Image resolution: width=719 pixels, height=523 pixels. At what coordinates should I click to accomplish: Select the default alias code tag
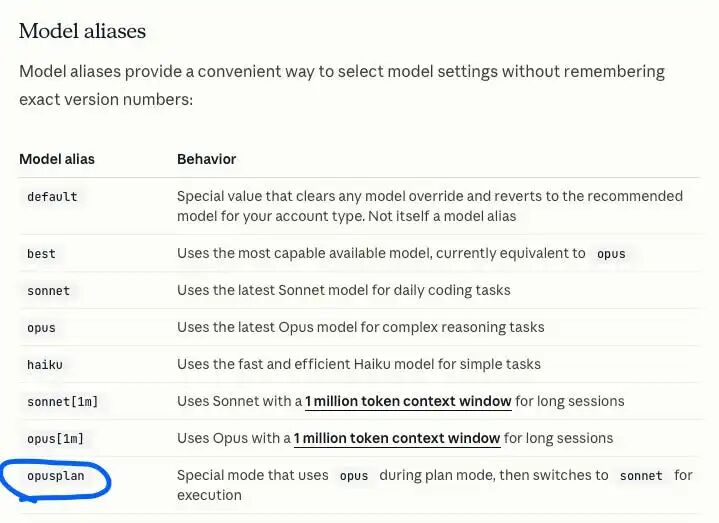point(52,197)
